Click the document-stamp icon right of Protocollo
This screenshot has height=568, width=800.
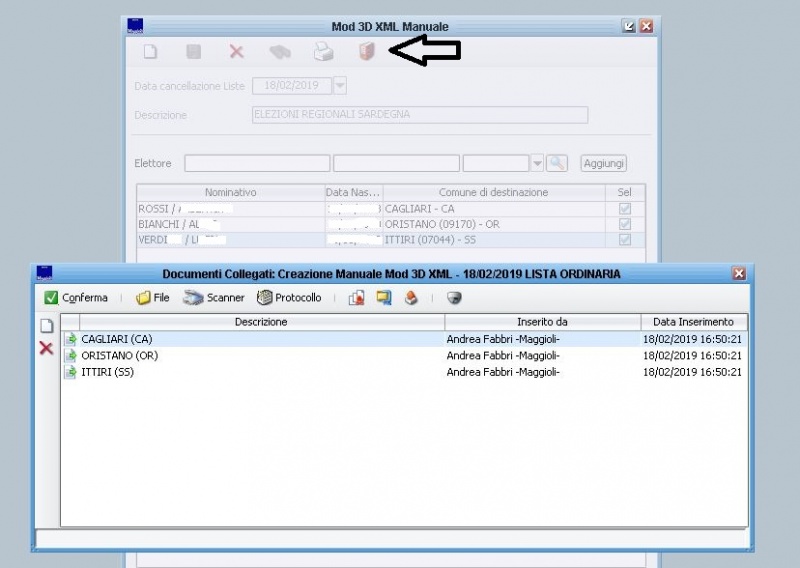click(356, 298)
